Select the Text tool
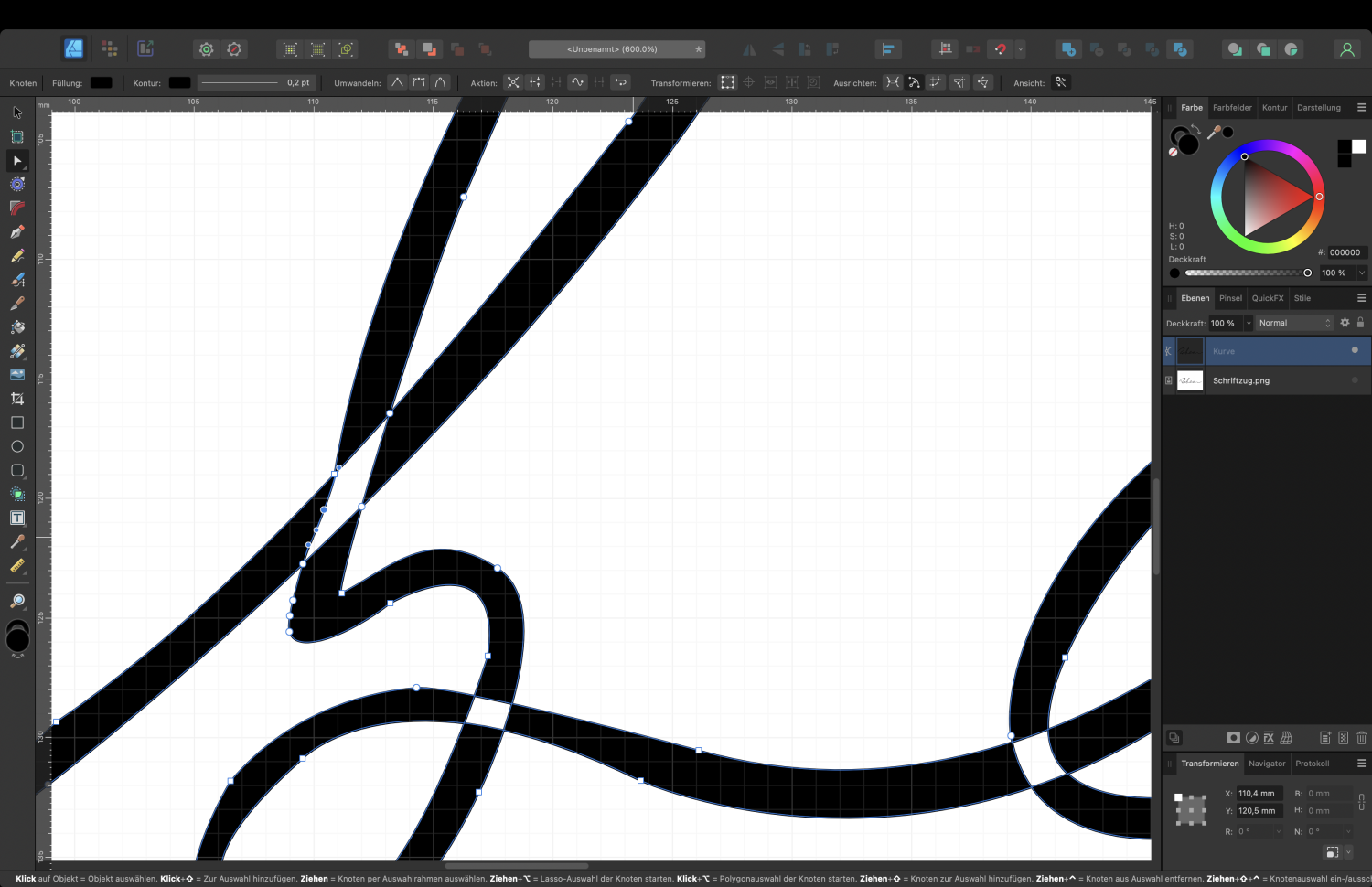This screenshot has width=1372, height=887. click(x=16, y=517)
